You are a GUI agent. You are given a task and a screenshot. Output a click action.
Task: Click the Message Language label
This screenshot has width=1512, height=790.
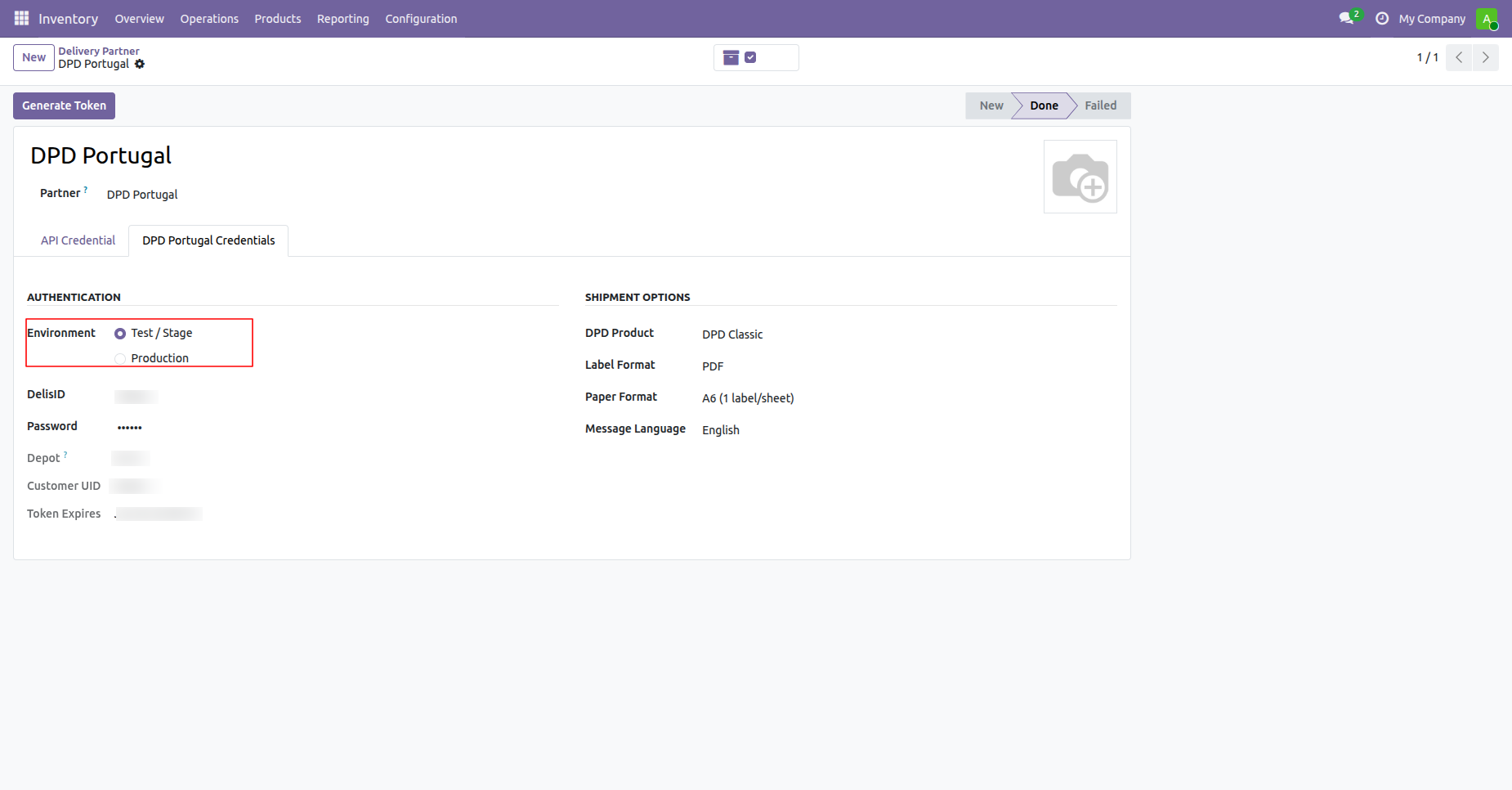coord(635,429)
